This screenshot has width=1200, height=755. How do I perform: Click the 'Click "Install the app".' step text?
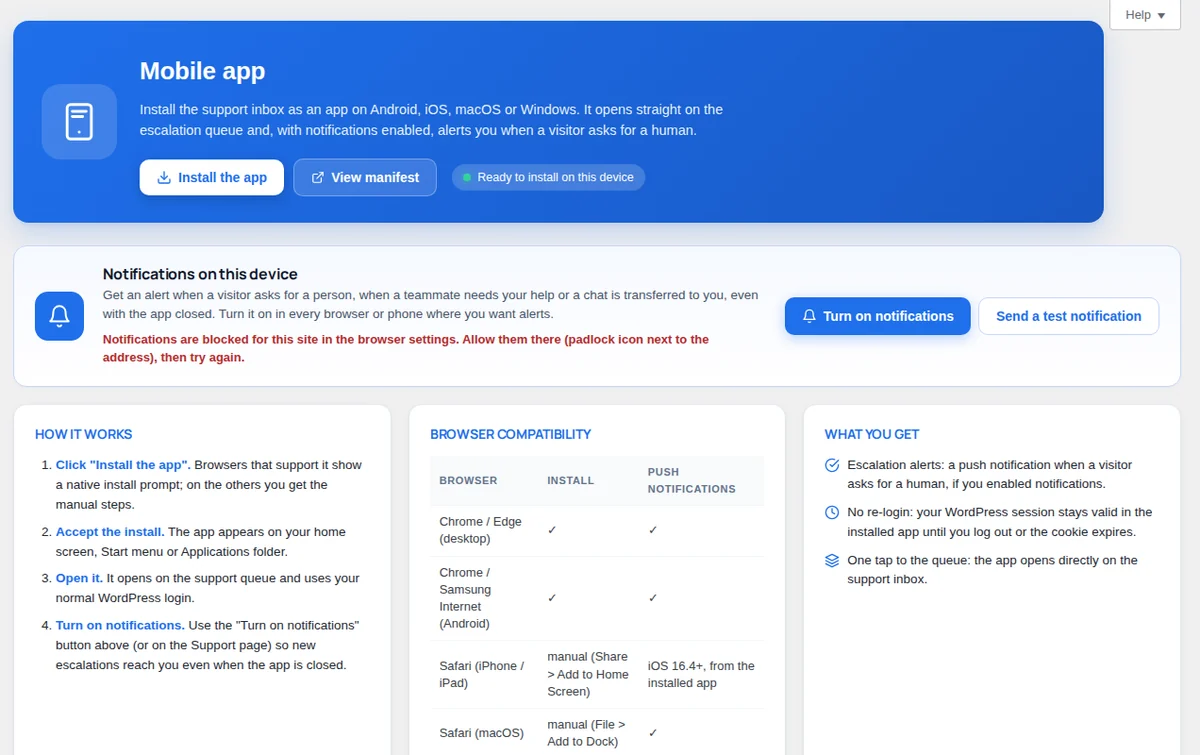tap(123, 465)
